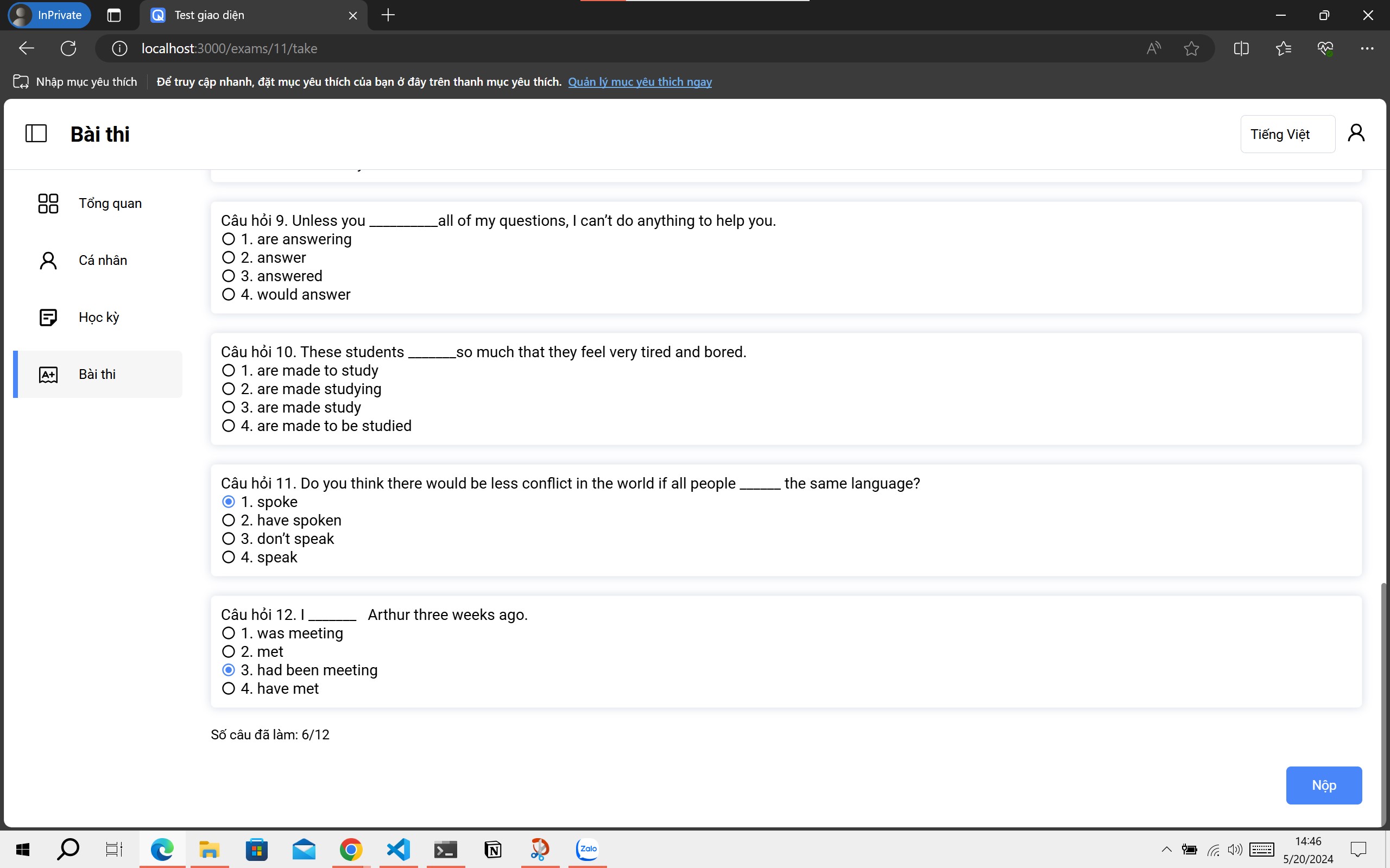Click the Tổng quan dashboard icon
The image size is (1390, 868).
pyautogui.click(x=48, y=203)
